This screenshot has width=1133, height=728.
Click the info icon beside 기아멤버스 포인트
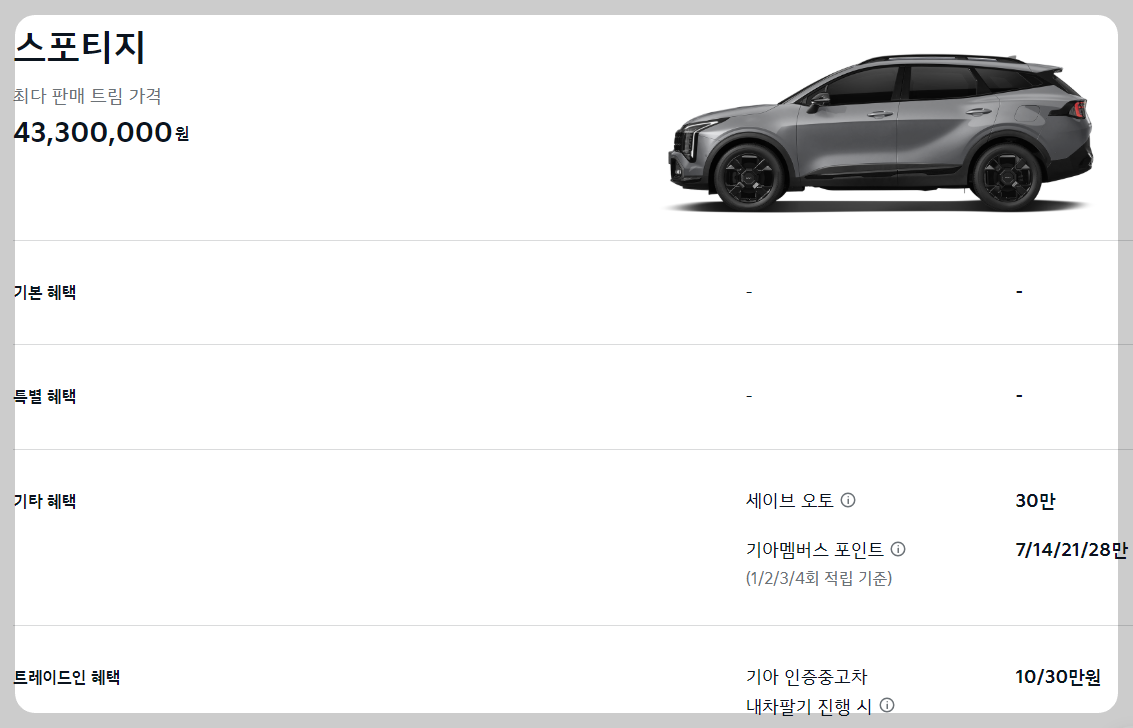(898, 549)
